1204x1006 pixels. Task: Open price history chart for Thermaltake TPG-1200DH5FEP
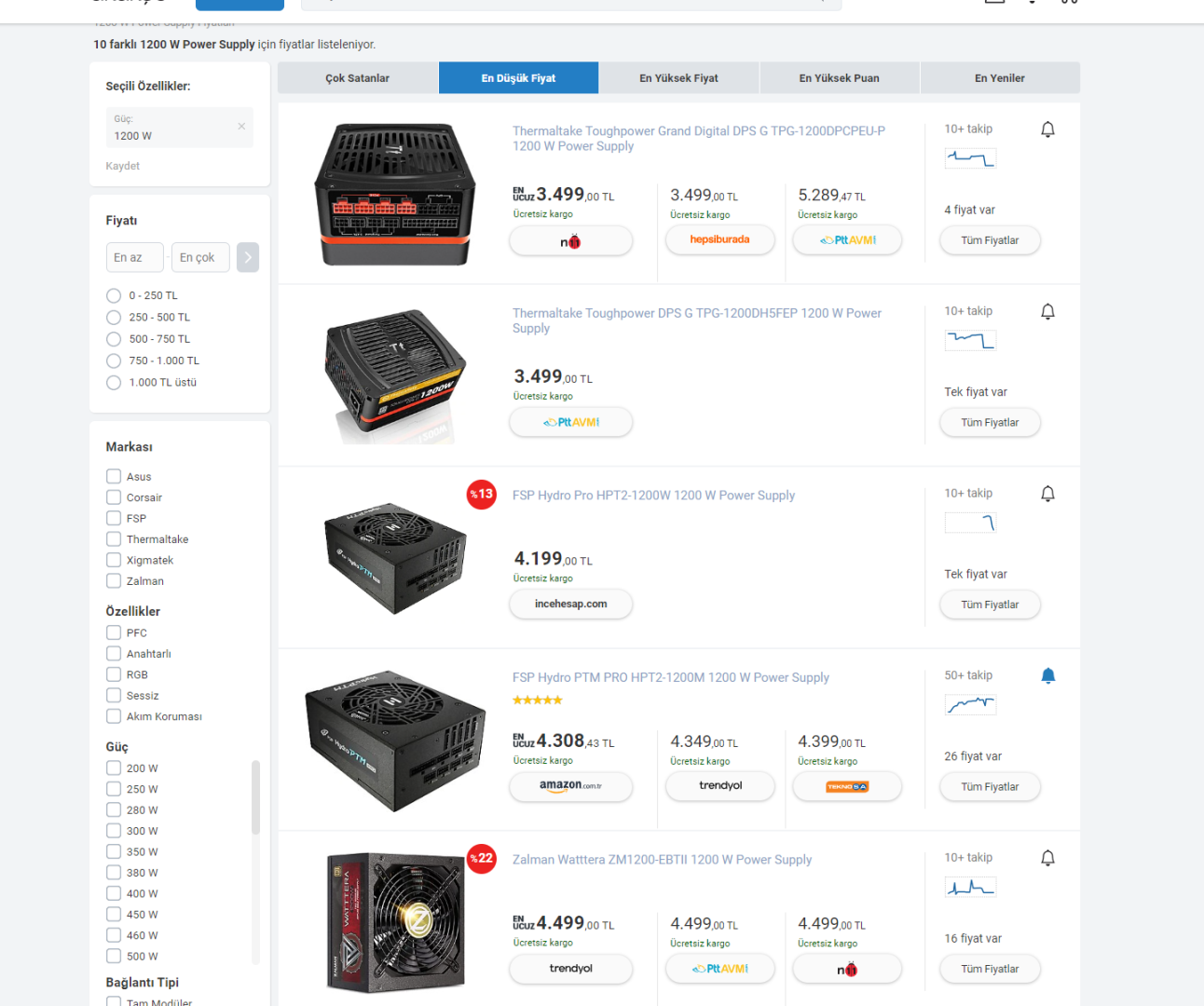(970, 340)
